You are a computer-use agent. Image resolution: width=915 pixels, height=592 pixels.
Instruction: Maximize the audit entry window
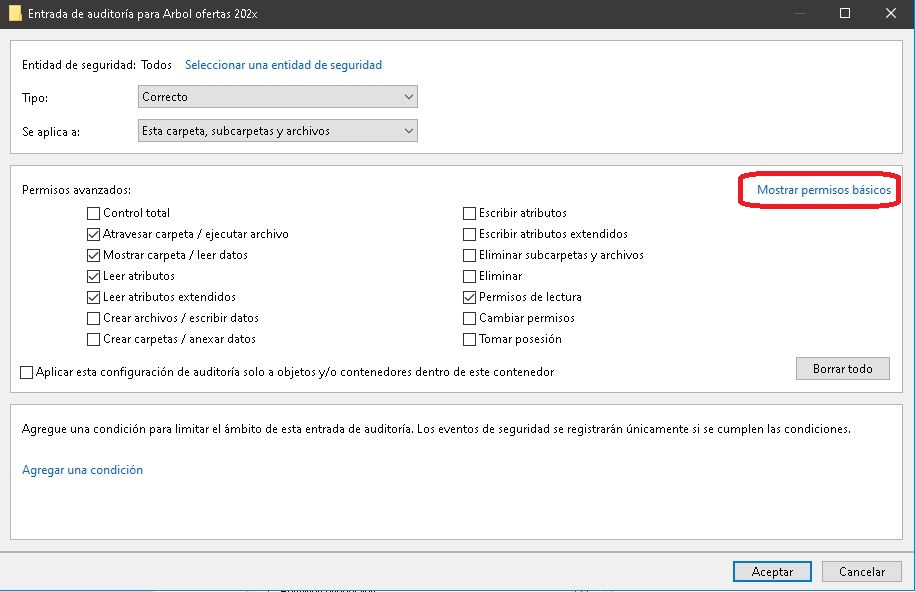[x=845, y=14]
